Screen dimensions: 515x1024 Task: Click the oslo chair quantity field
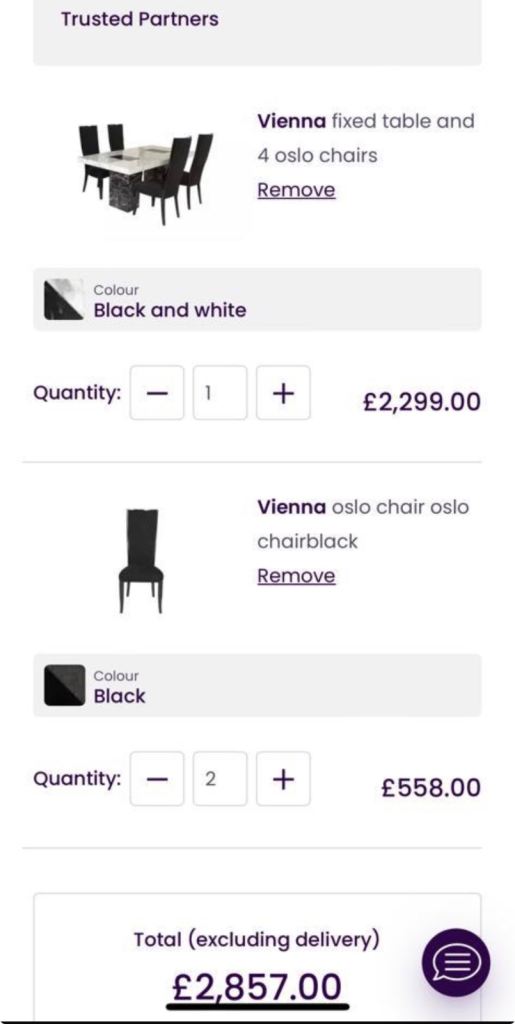pyautogui.click(x=220, y=778)
